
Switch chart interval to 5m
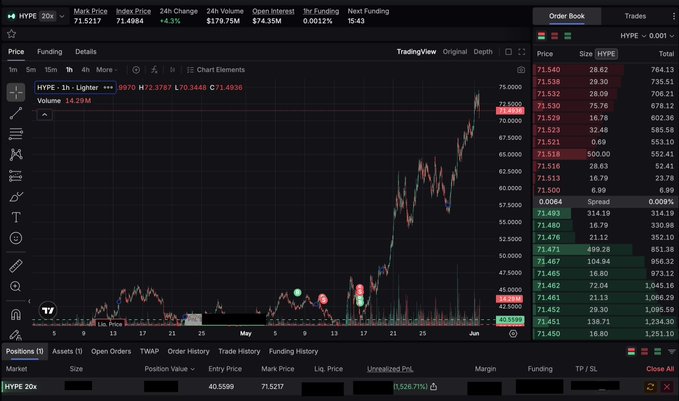click(31, 70)
